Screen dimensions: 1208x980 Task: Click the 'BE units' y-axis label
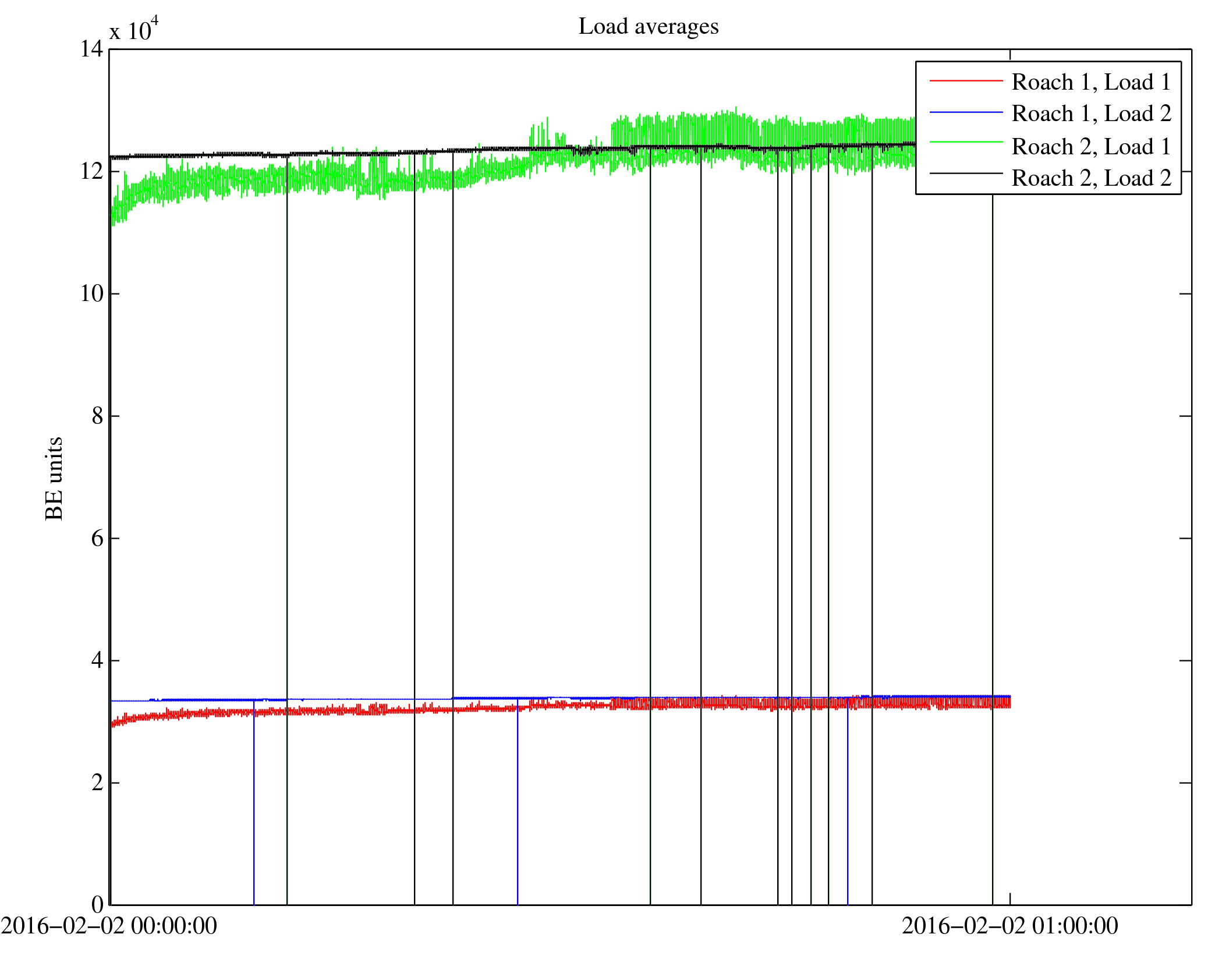(54, 479)
